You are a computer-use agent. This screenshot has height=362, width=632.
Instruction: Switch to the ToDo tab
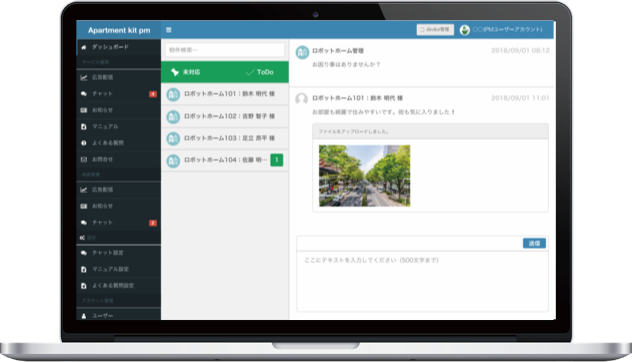tap(260, 72)
